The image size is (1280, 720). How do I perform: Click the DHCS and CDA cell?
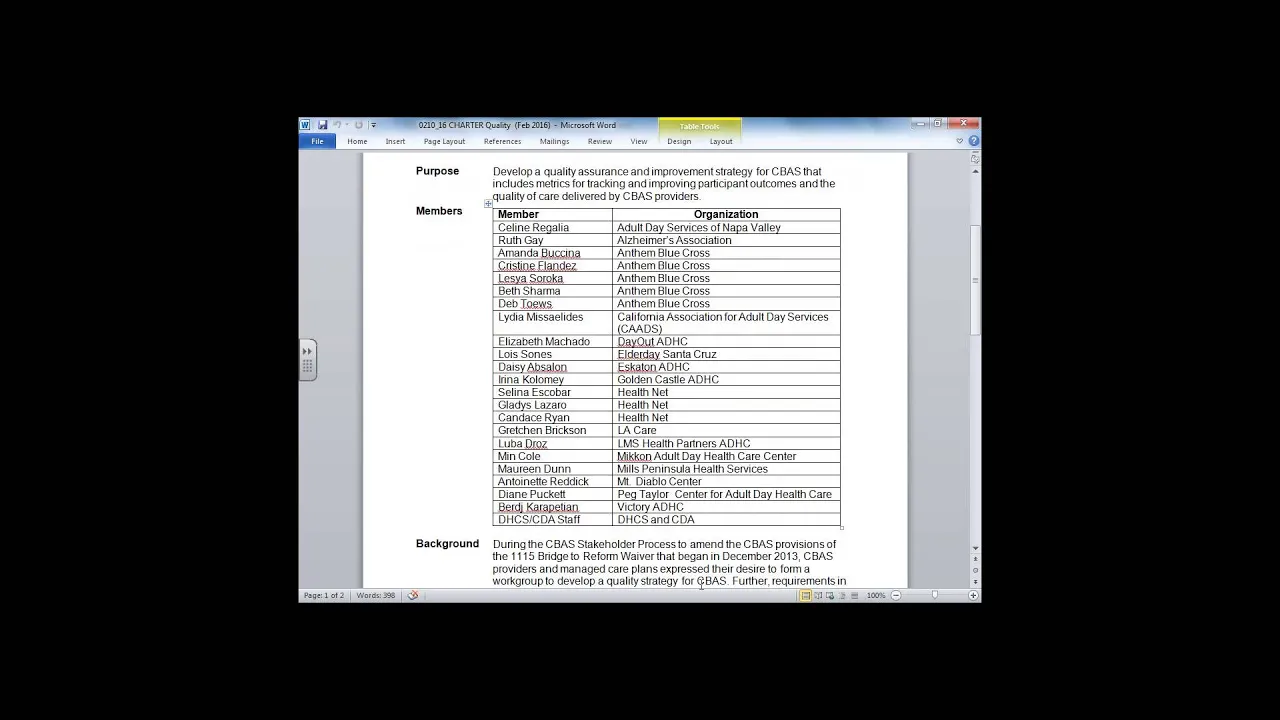[x=726, y=519]
